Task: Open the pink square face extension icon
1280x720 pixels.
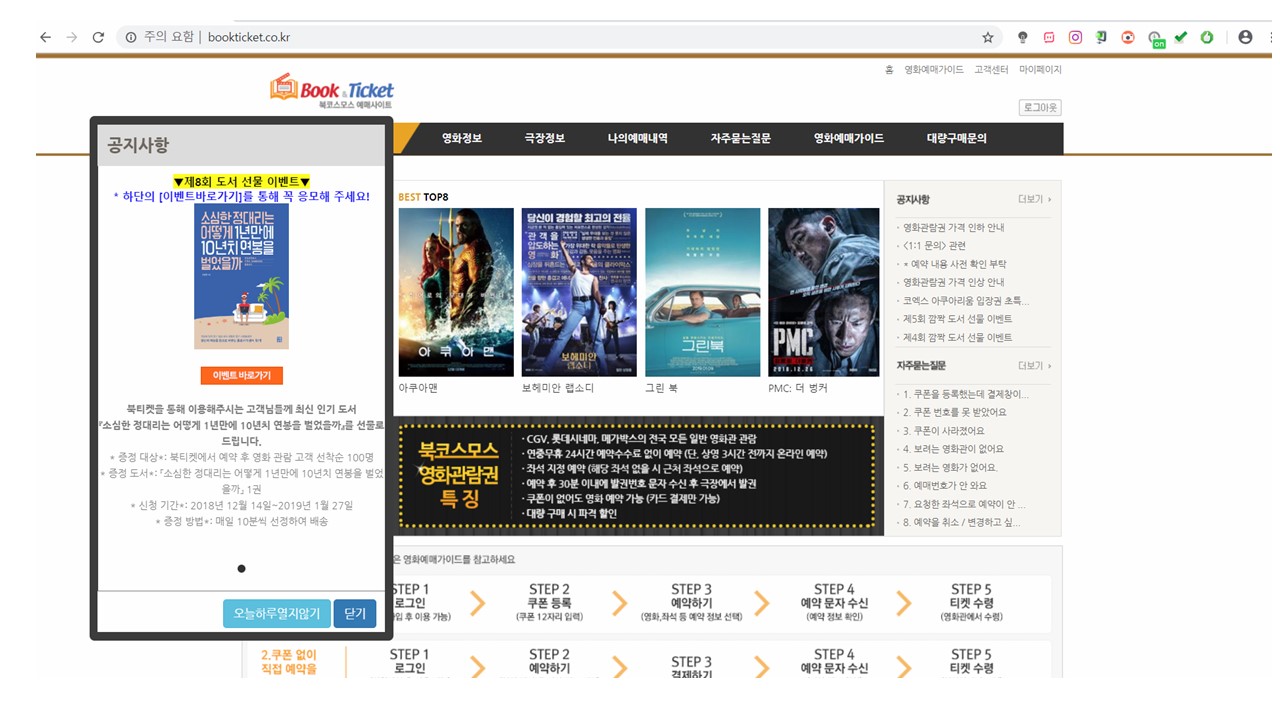Action: pyautogui.click(x=1049, y=37)
